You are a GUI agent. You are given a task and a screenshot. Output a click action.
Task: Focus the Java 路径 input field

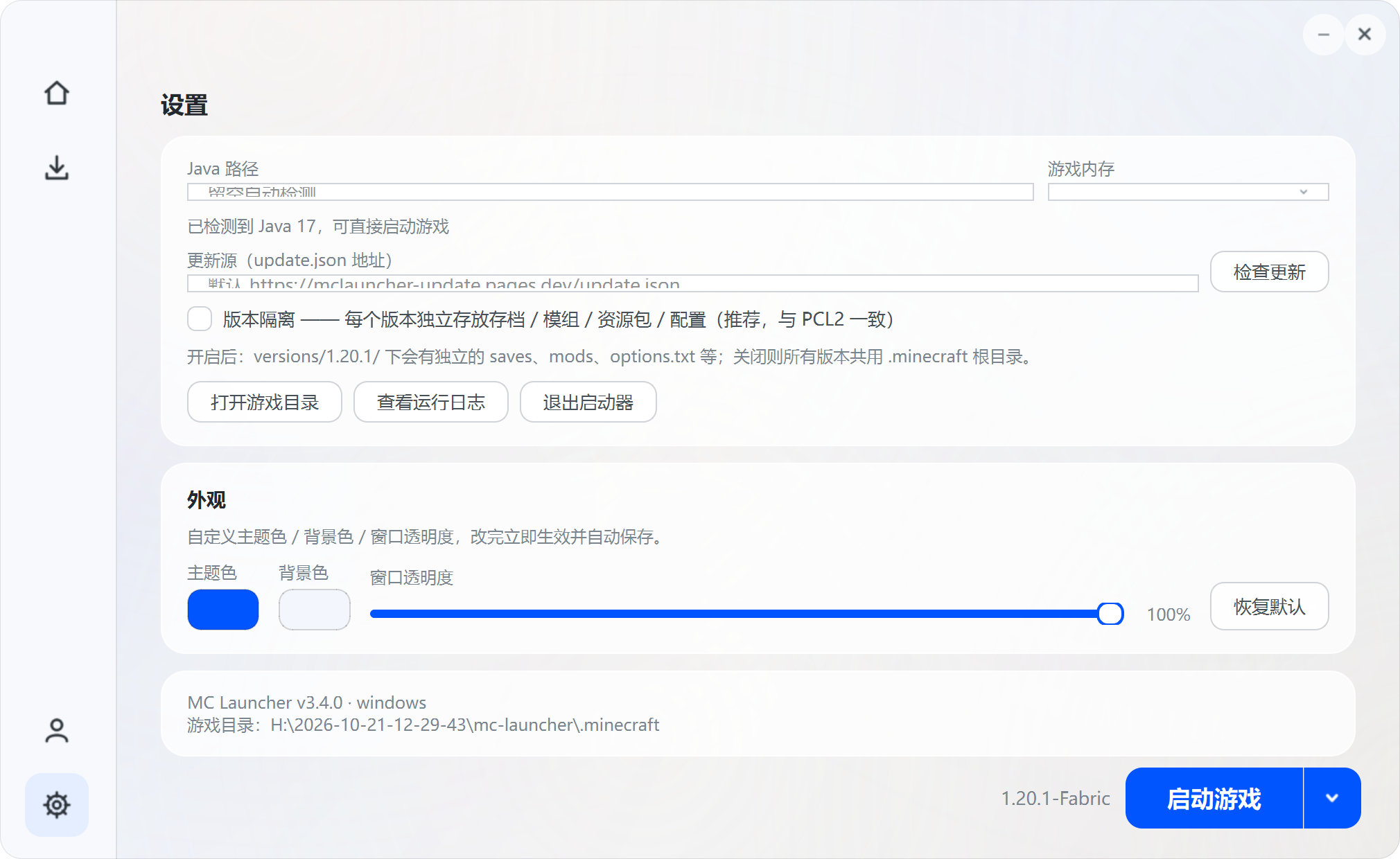click(610, 192)
